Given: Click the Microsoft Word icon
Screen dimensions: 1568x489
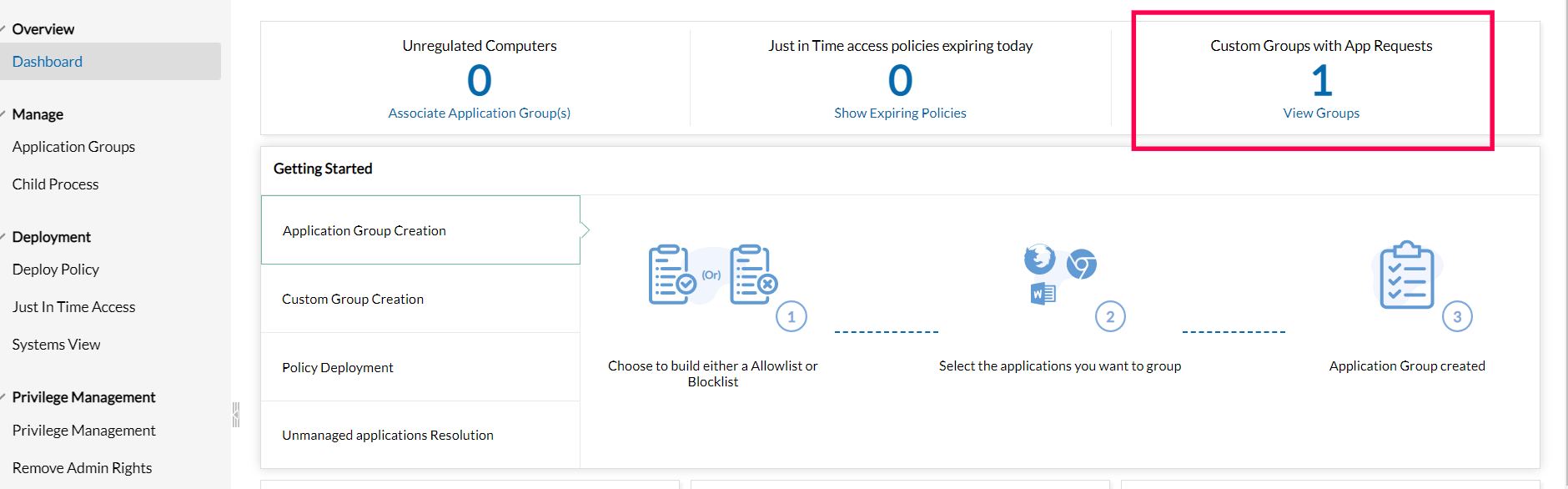Looking at the screenshot, I should pyautogui.click(x=1043, y=294).
